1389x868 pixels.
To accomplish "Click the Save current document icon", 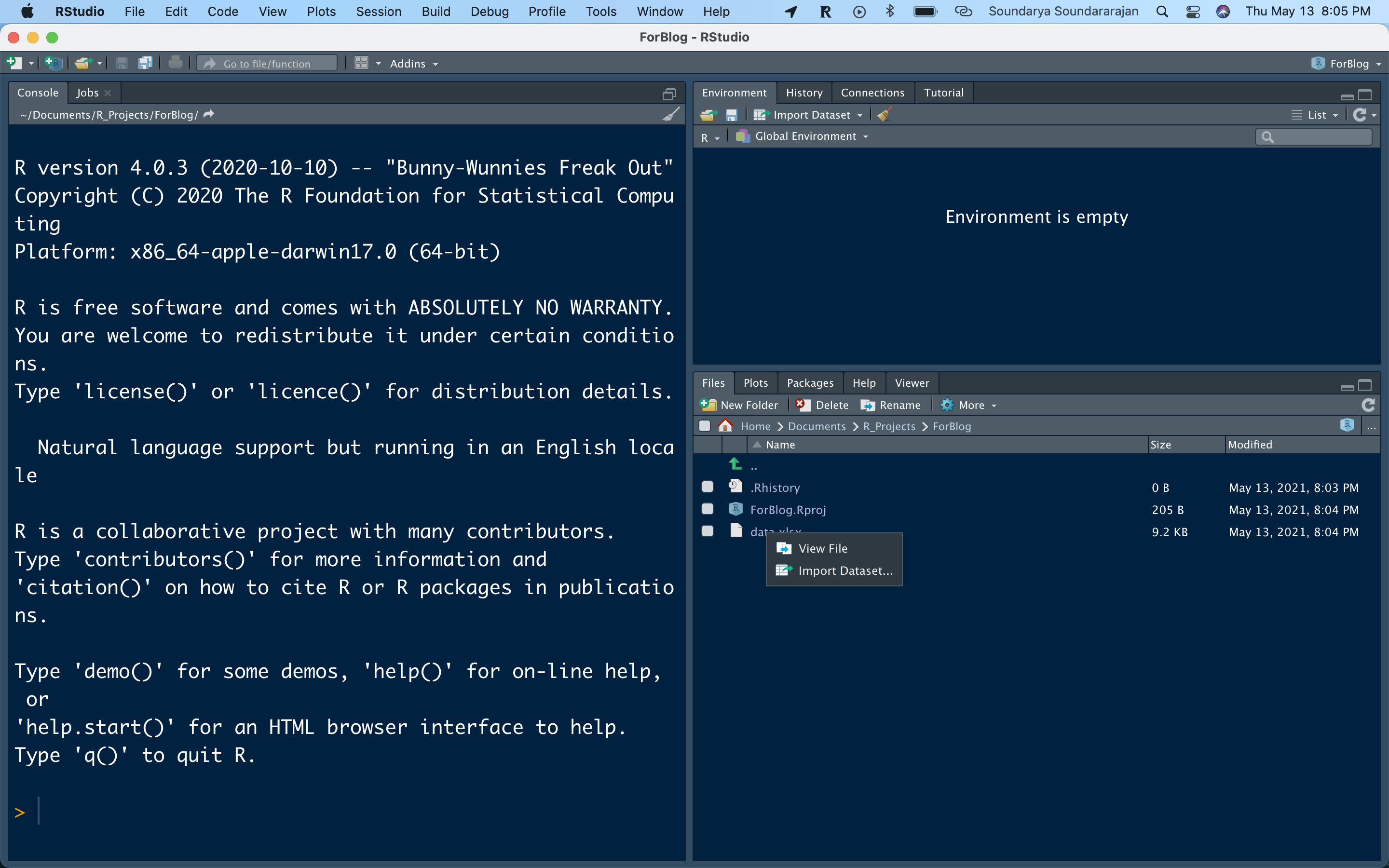I will (x=122, y=63).
